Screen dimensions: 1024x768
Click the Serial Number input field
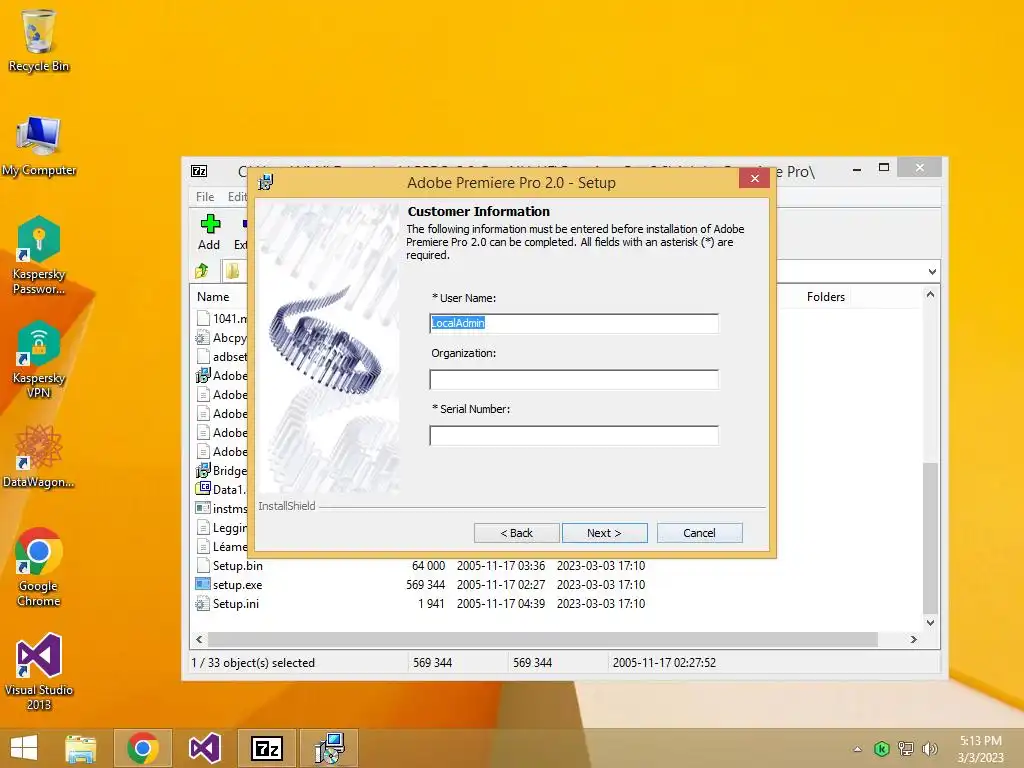click(574, 436)
